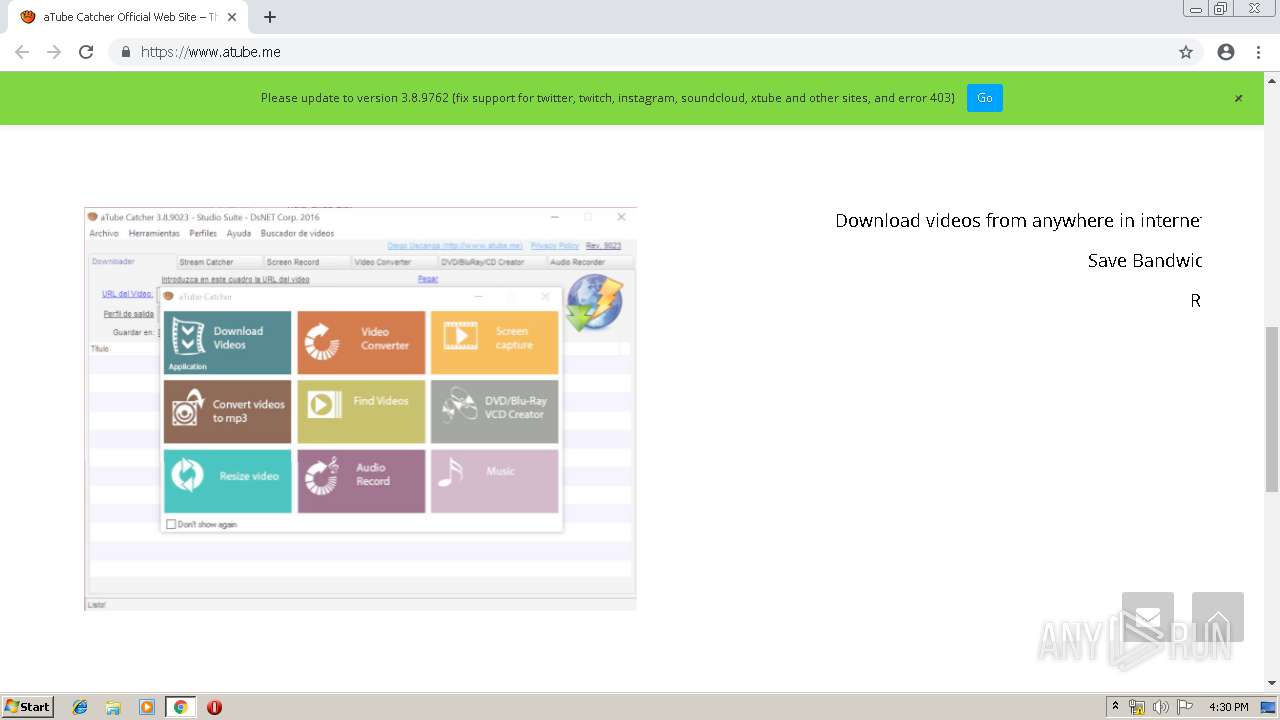The height and width of the screenshot is (720, 1280).
Task: Open the network status tray icon
Action: click(1137, 707)
